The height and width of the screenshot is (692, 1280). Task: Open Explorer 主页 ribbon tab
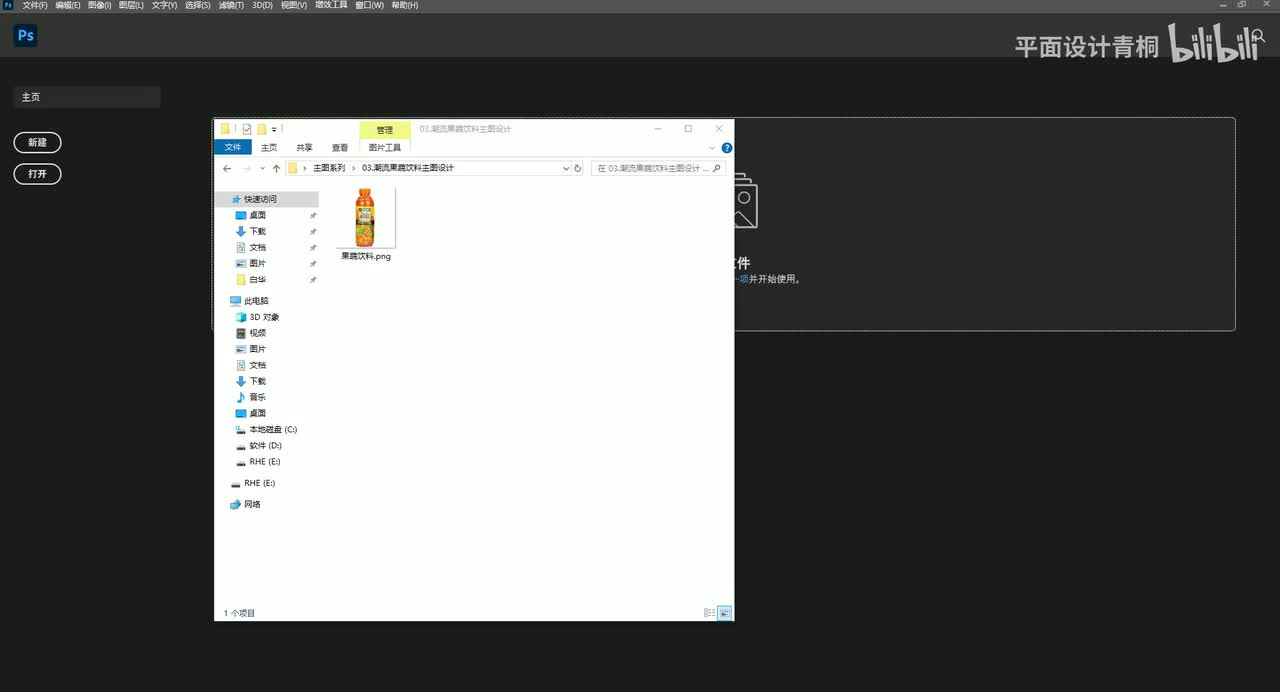tap(269, 147)
